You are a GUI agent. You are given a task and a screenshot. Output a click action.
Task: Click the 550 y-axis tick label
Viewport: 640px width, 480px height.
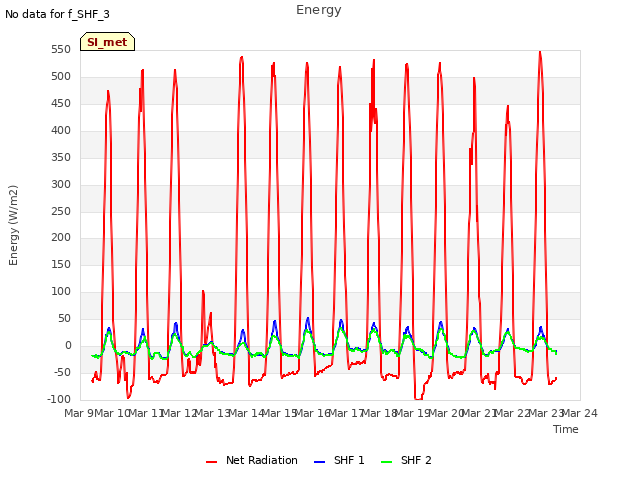tap(61, 50)
